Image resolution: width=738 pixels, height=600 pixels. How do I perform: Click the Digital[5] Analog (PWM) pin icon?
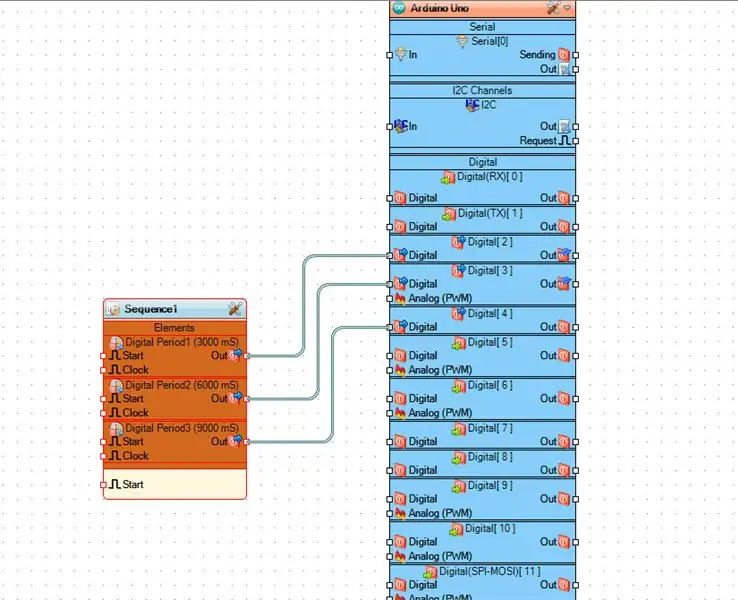400,370
